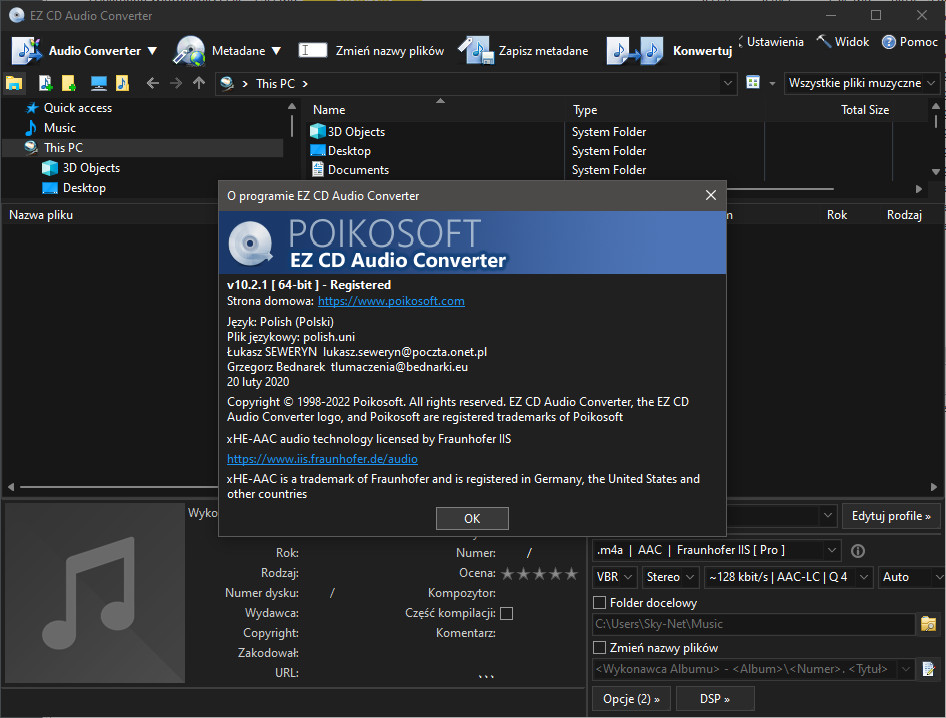Click the Audio Converter music note icon
This screenshot has width=946, height=718.
tap(27, 51)
